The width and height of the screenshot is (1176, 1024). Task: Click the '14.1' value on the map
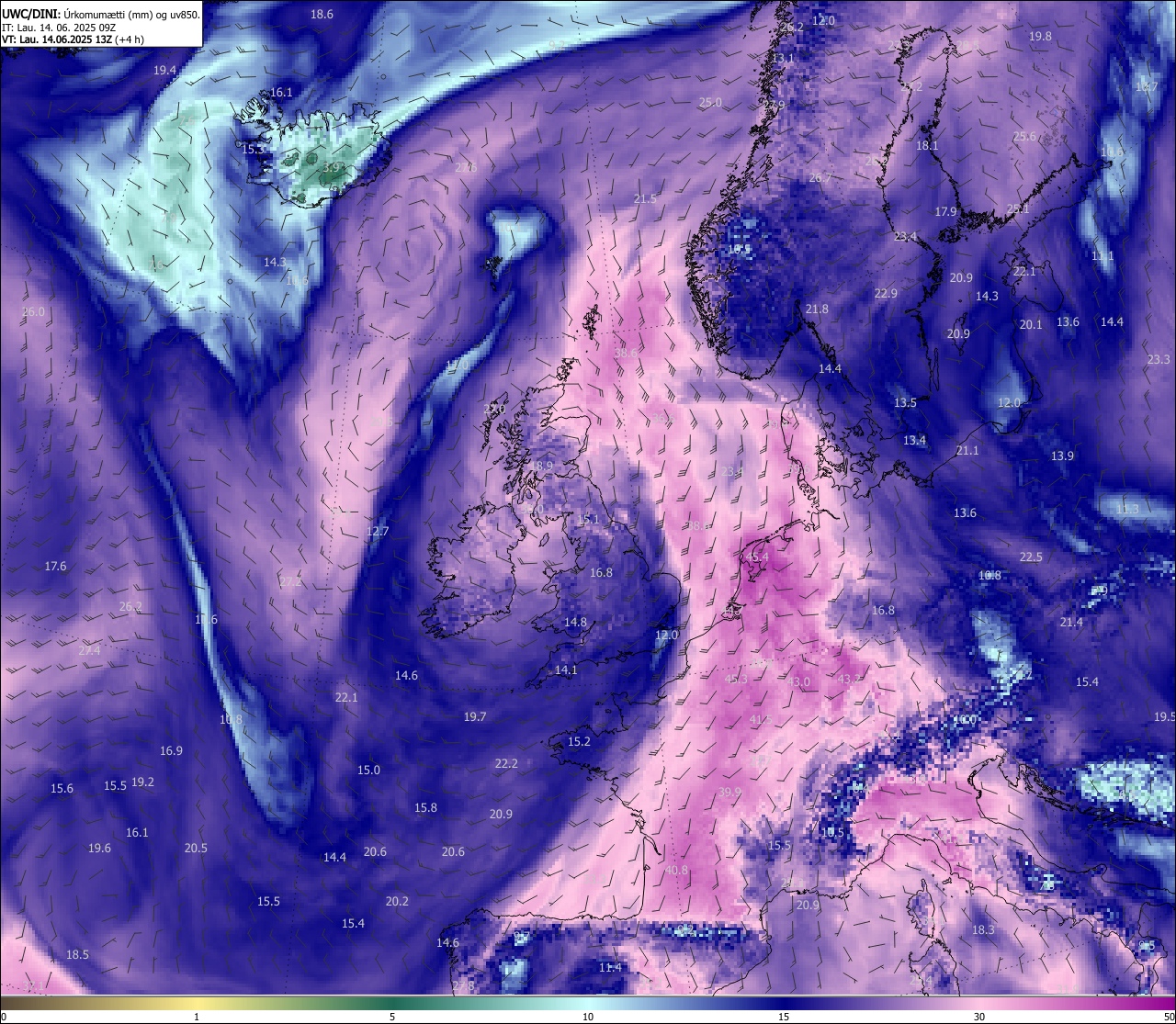[x=566, y=670]
